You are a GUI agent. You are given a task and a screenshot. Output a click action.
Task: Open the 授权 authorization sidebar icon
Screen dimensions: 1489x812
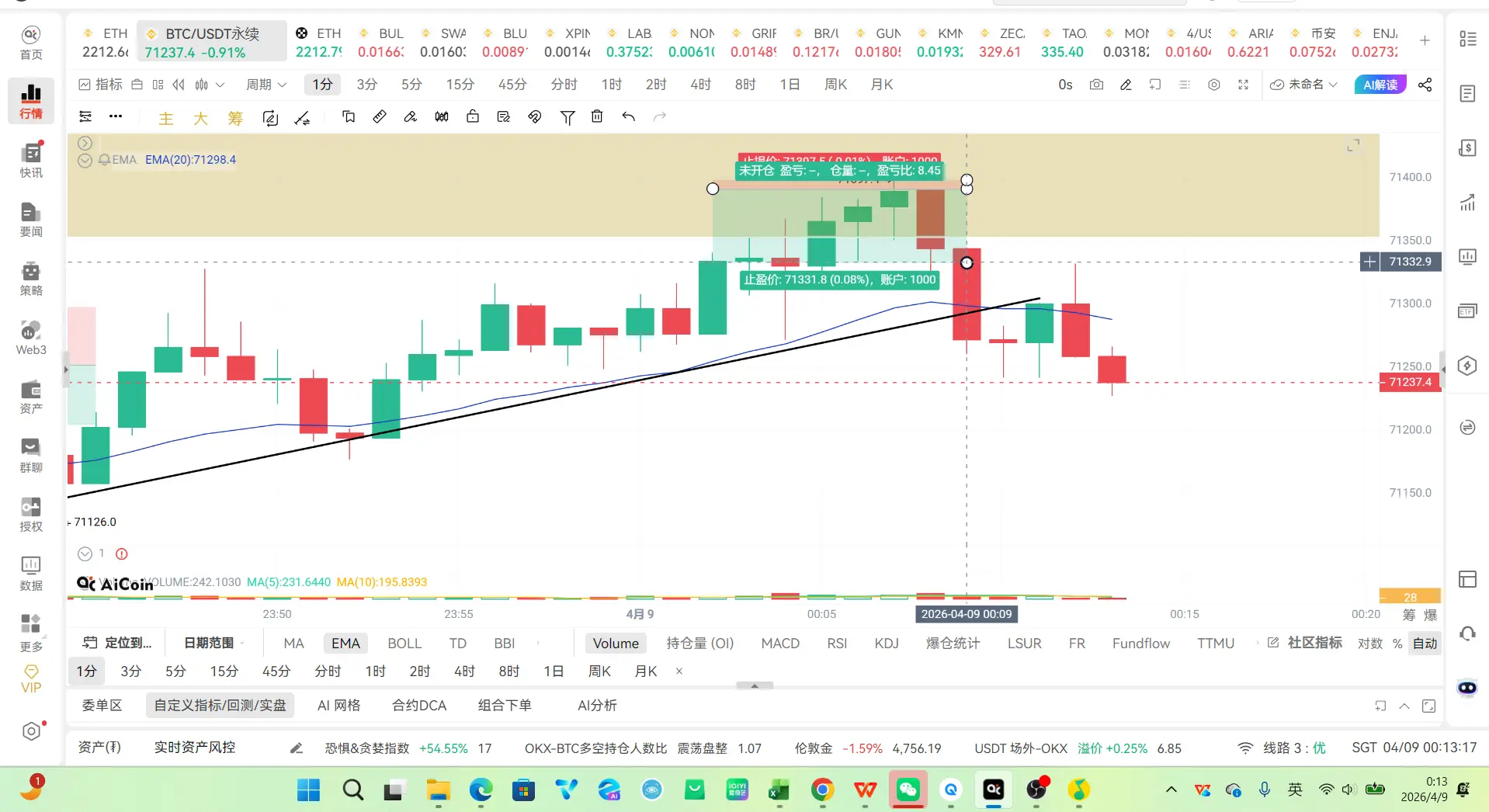31,515
